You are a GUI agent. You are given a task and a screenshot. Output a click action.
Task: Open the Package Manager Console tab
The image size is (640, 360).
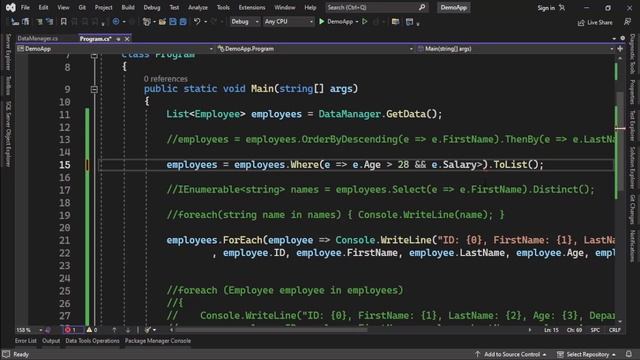pyautogui.click(x=158, y=340)
